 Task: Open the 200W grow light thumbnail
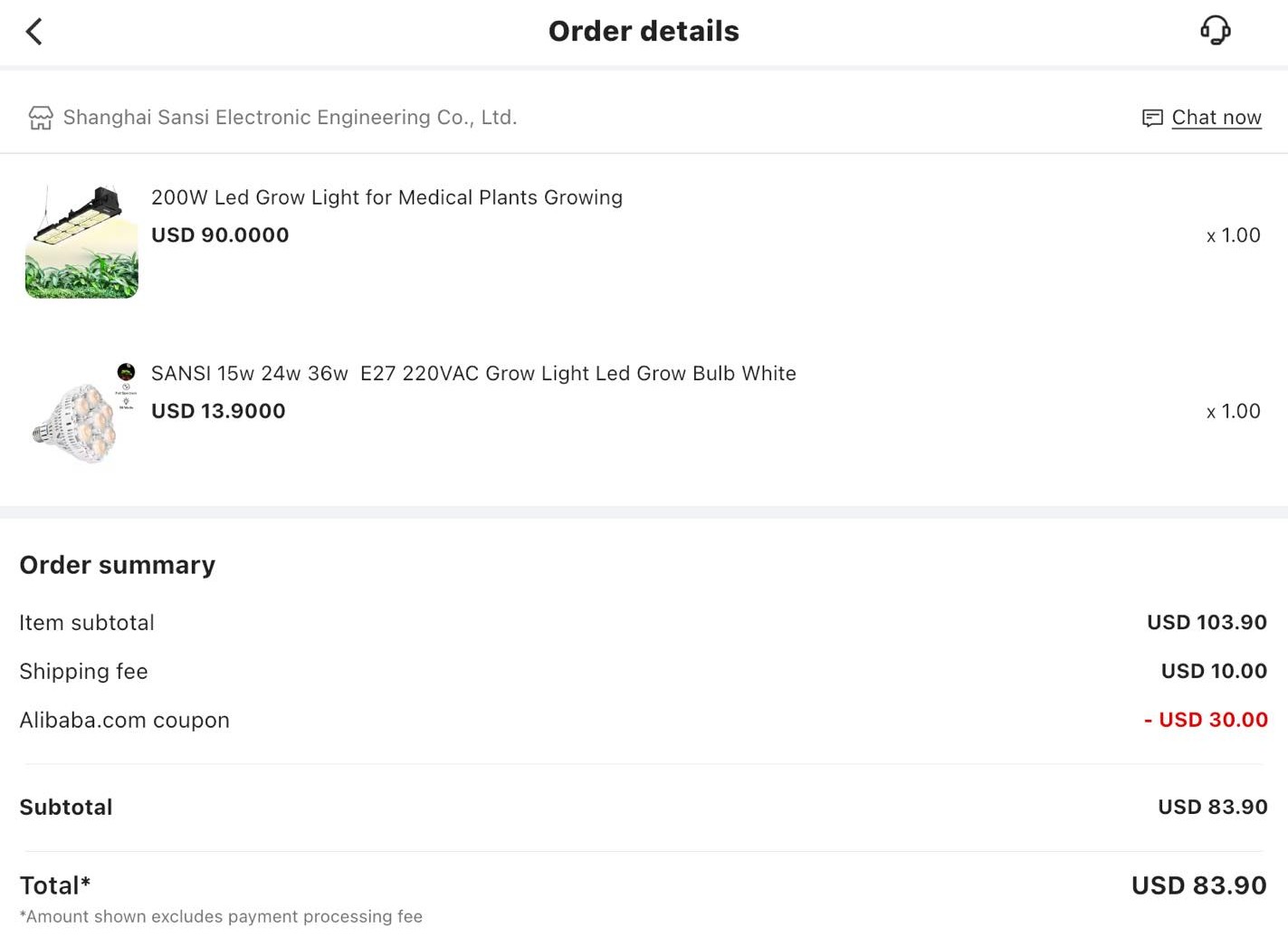(81, 242)
